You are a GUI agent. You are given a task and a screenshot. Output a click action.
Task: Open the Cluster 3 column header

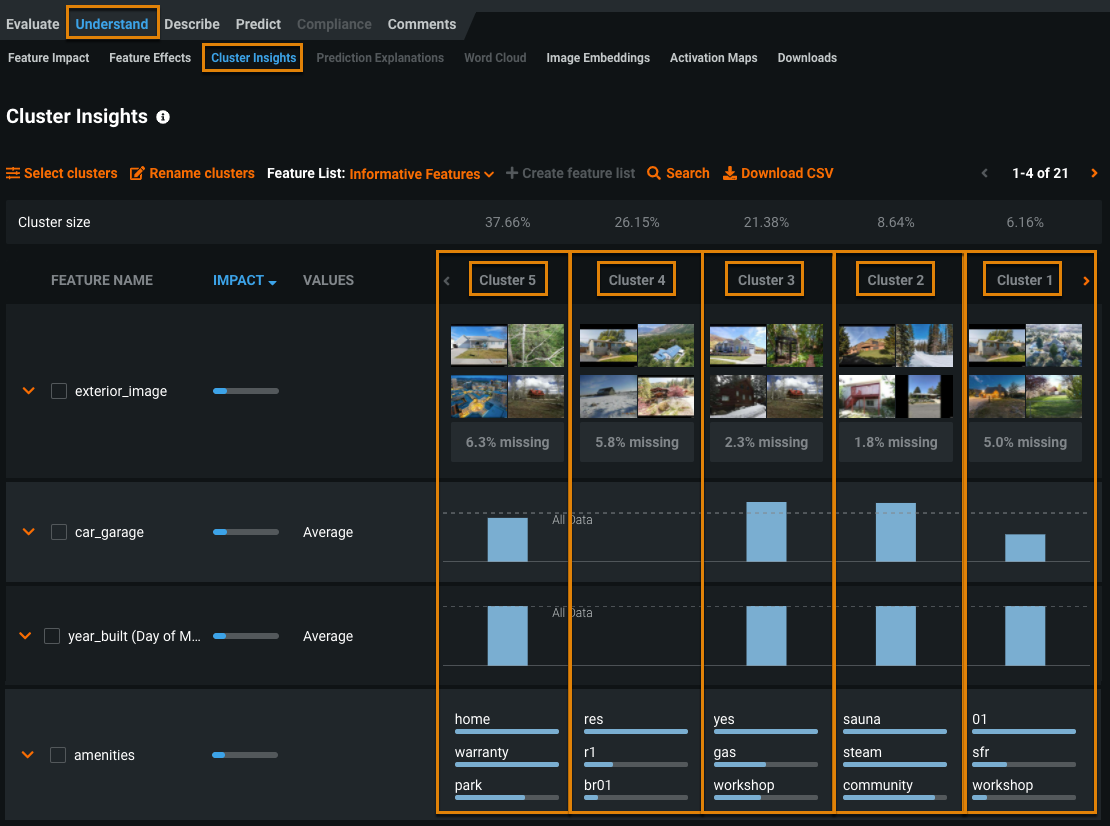tap(766, 280)
